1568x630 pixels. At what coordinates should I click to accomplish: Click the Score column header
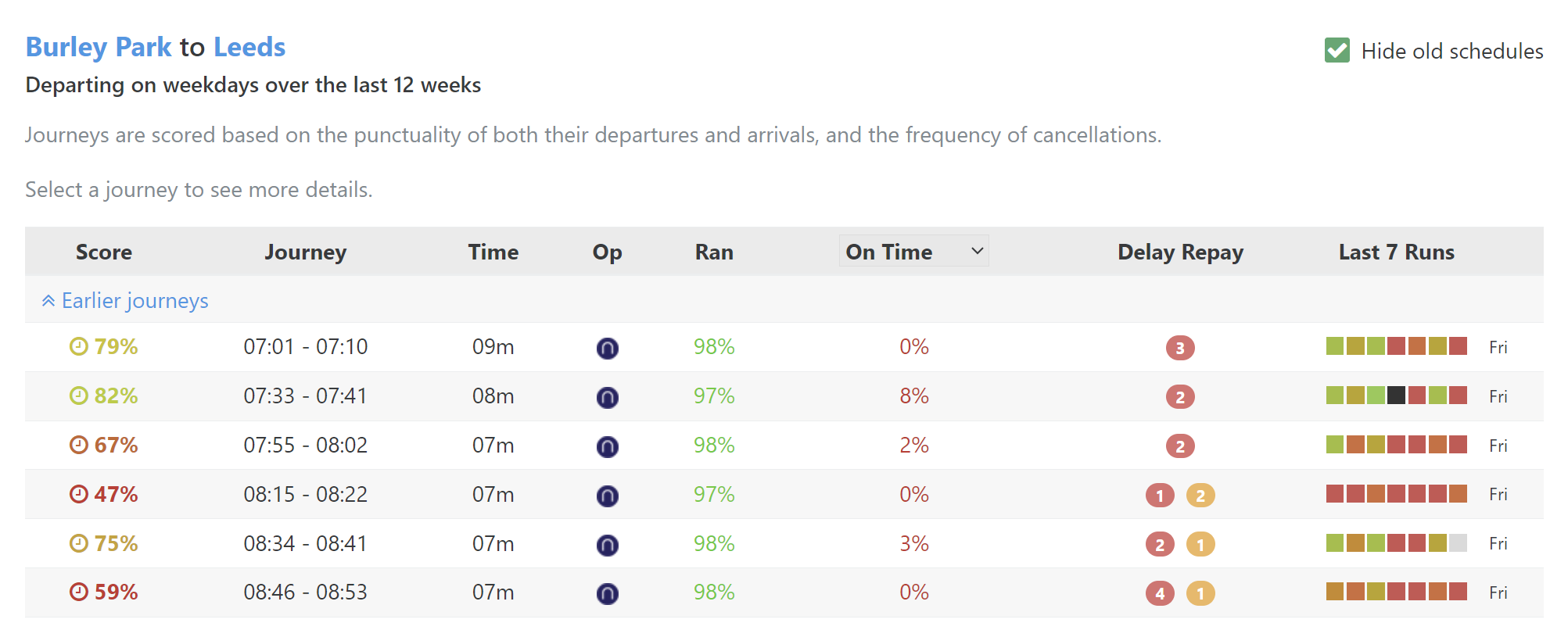104,252
